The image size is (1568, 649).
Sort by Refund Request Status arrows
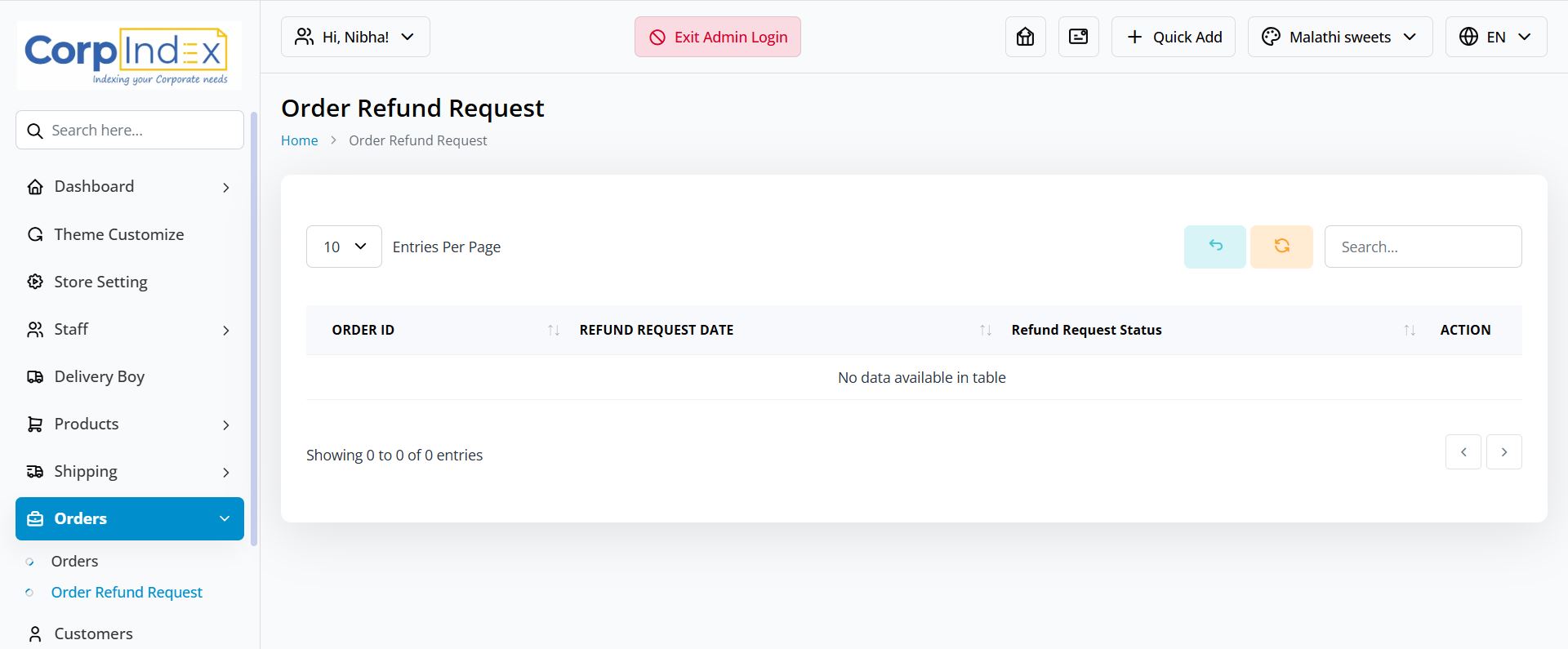tap(1409, 330)
